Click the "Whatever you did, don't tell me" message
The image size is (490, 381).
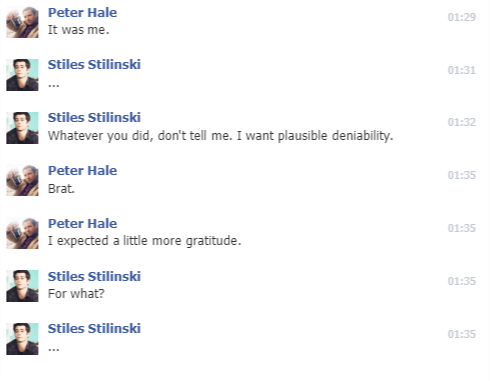tap(220, 136)
